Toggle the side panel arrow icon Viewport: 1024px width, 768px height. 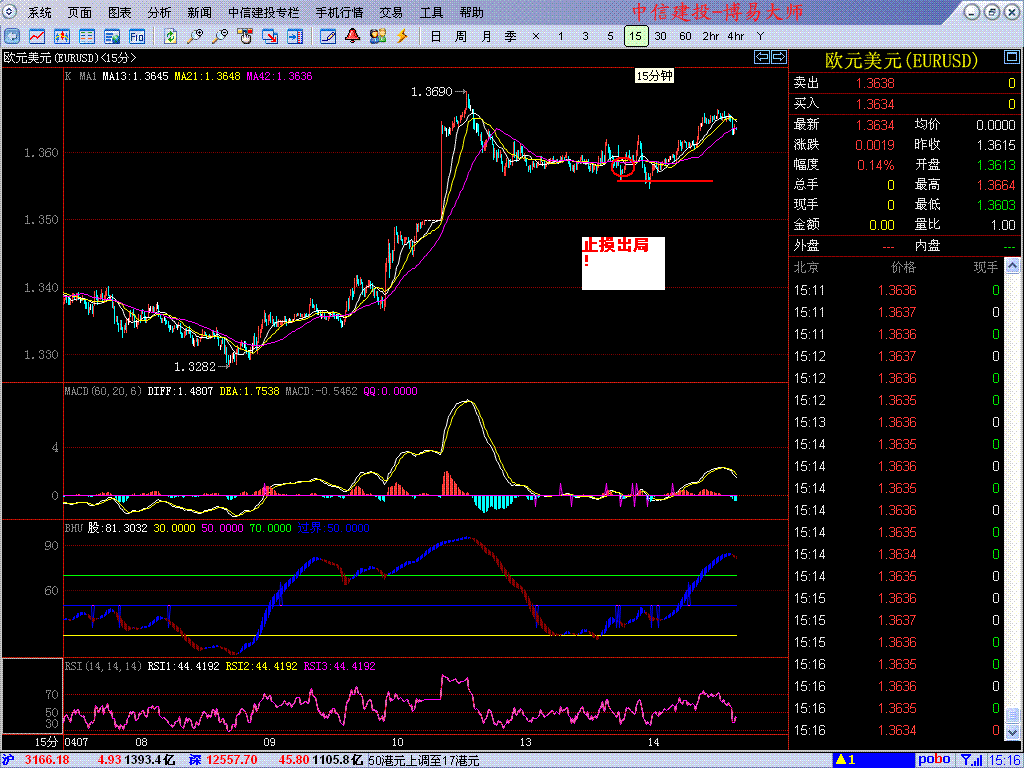pyautogui.click(x=295, y=36)
